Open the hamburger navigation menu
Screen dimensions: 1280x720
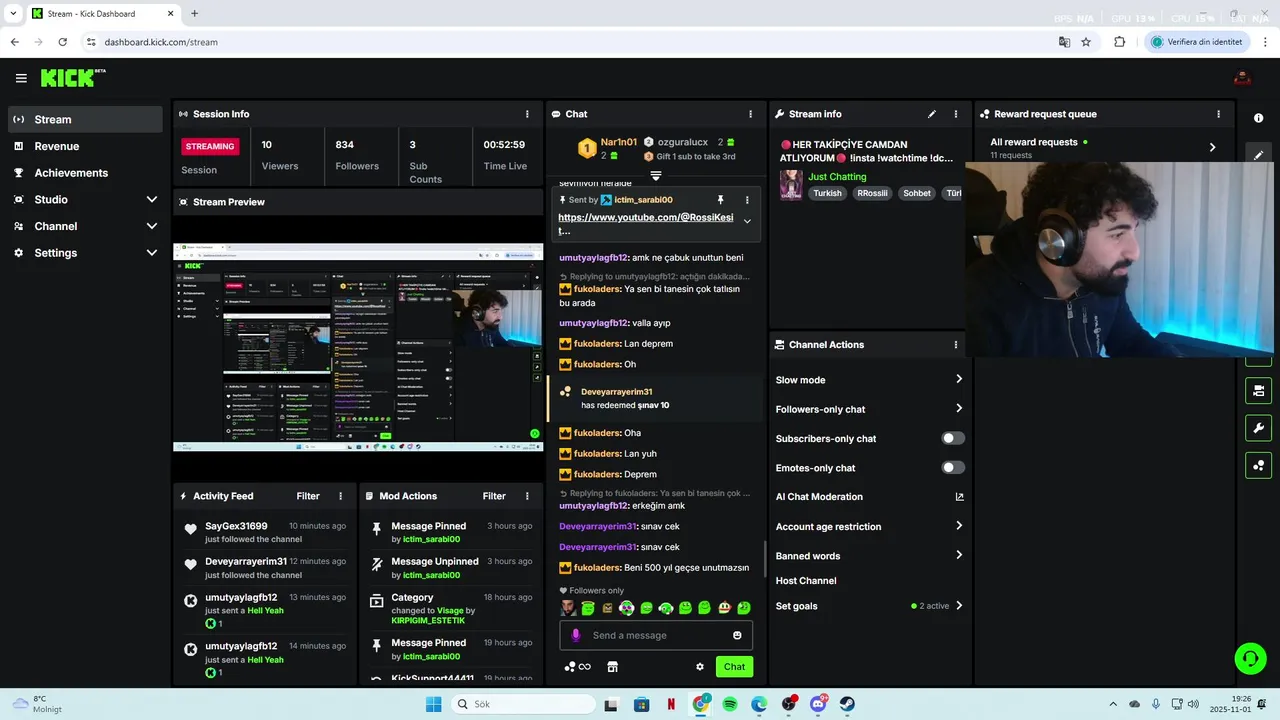pyautogui.click(x=21, y=78)
